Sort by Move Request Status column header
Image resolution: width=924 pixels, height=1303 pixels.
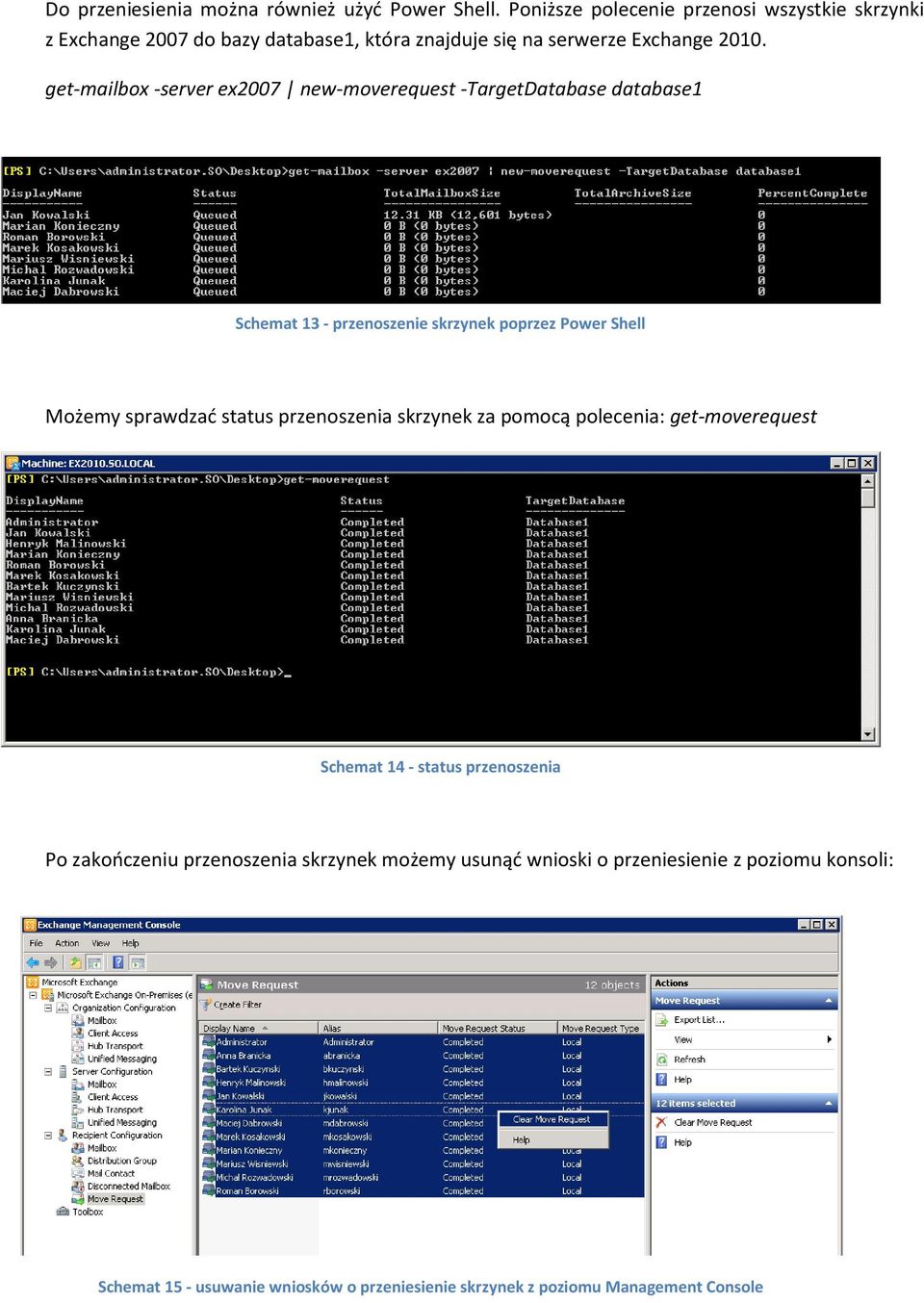(x=499, y=1029)
